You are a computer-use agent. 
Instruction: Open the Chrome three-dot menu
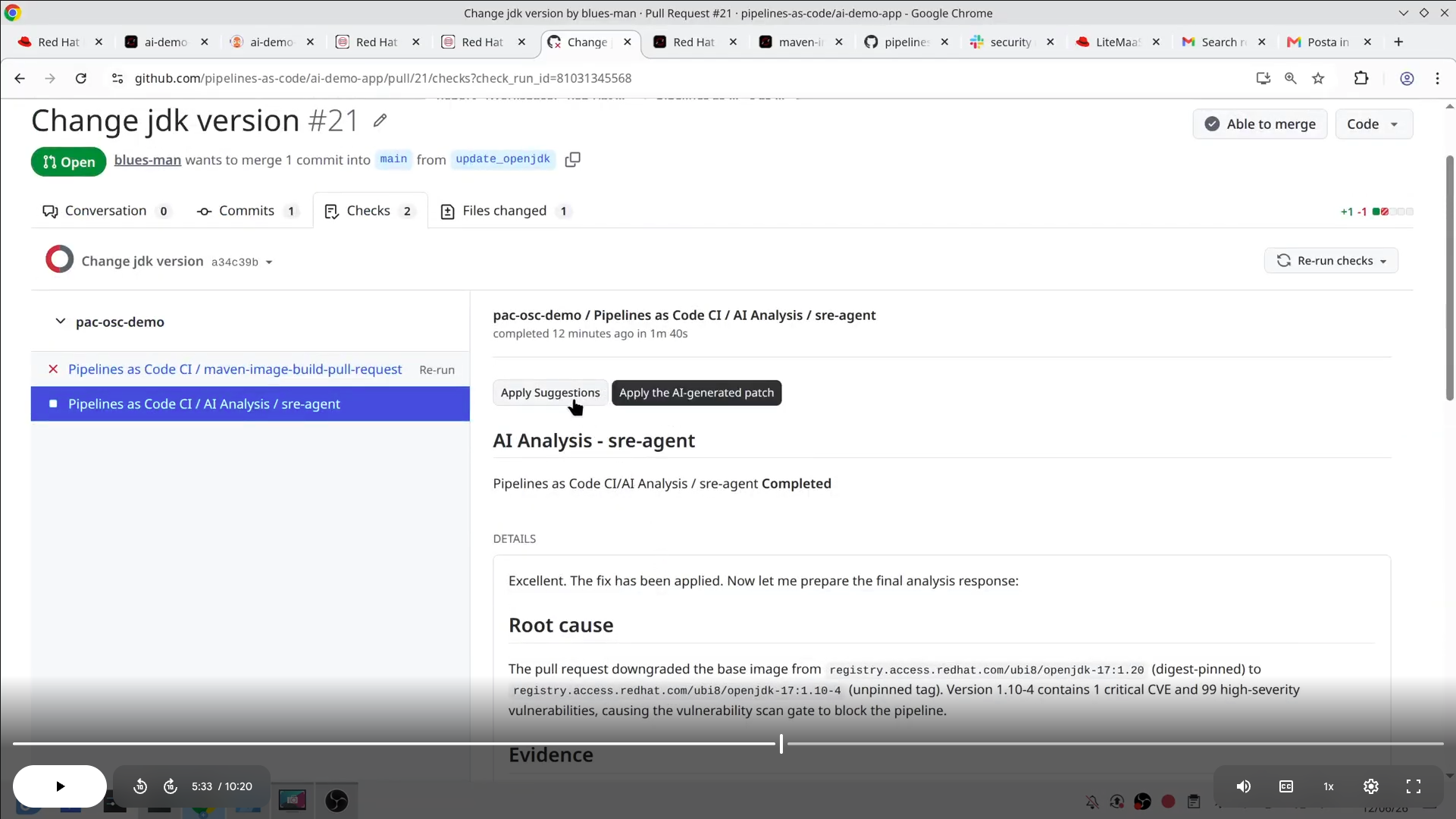[x=1438, y=78]
